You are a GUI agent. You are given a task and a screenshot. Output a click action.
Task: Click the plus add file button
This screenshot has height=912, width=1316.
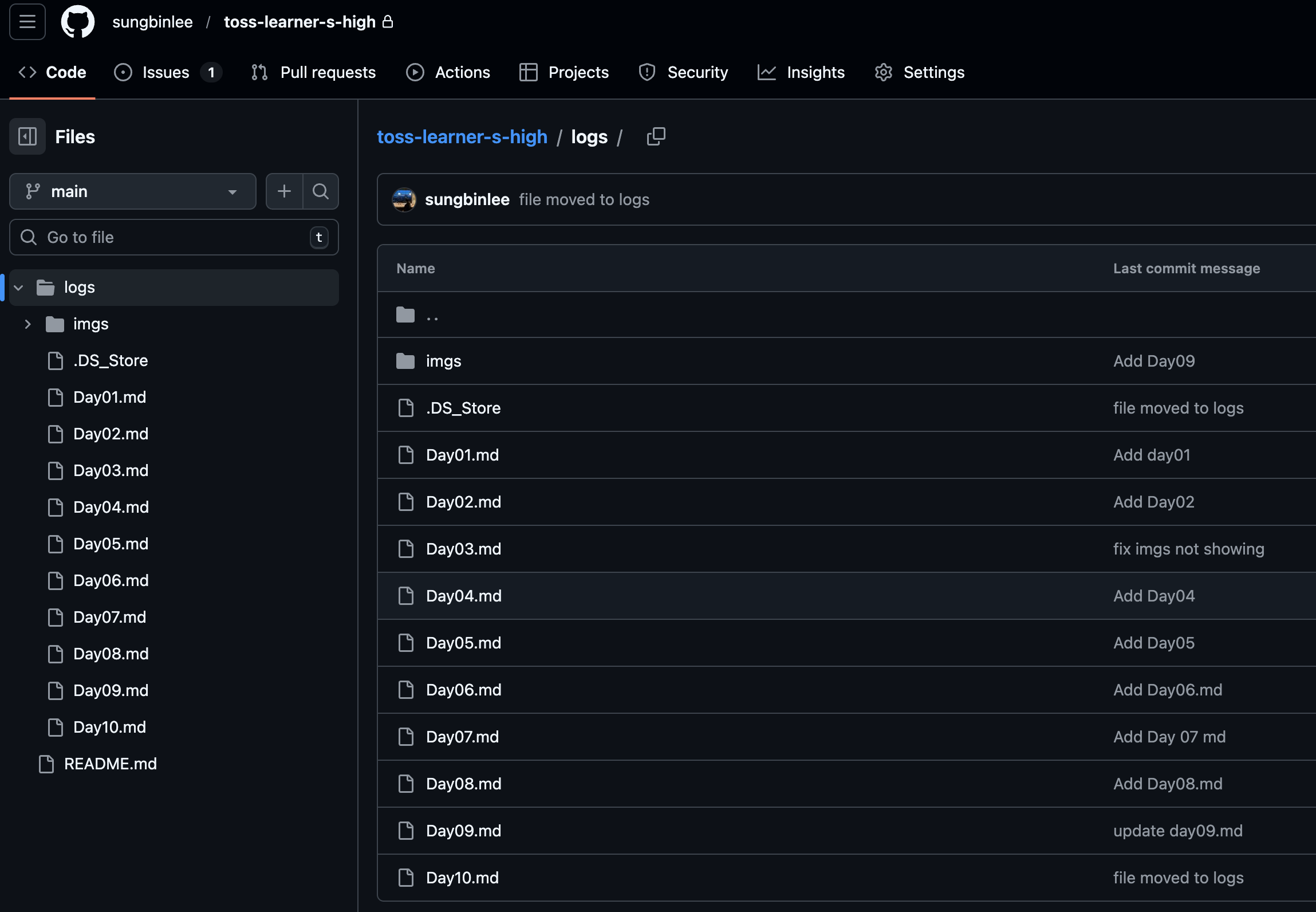(x=284, y=191)
